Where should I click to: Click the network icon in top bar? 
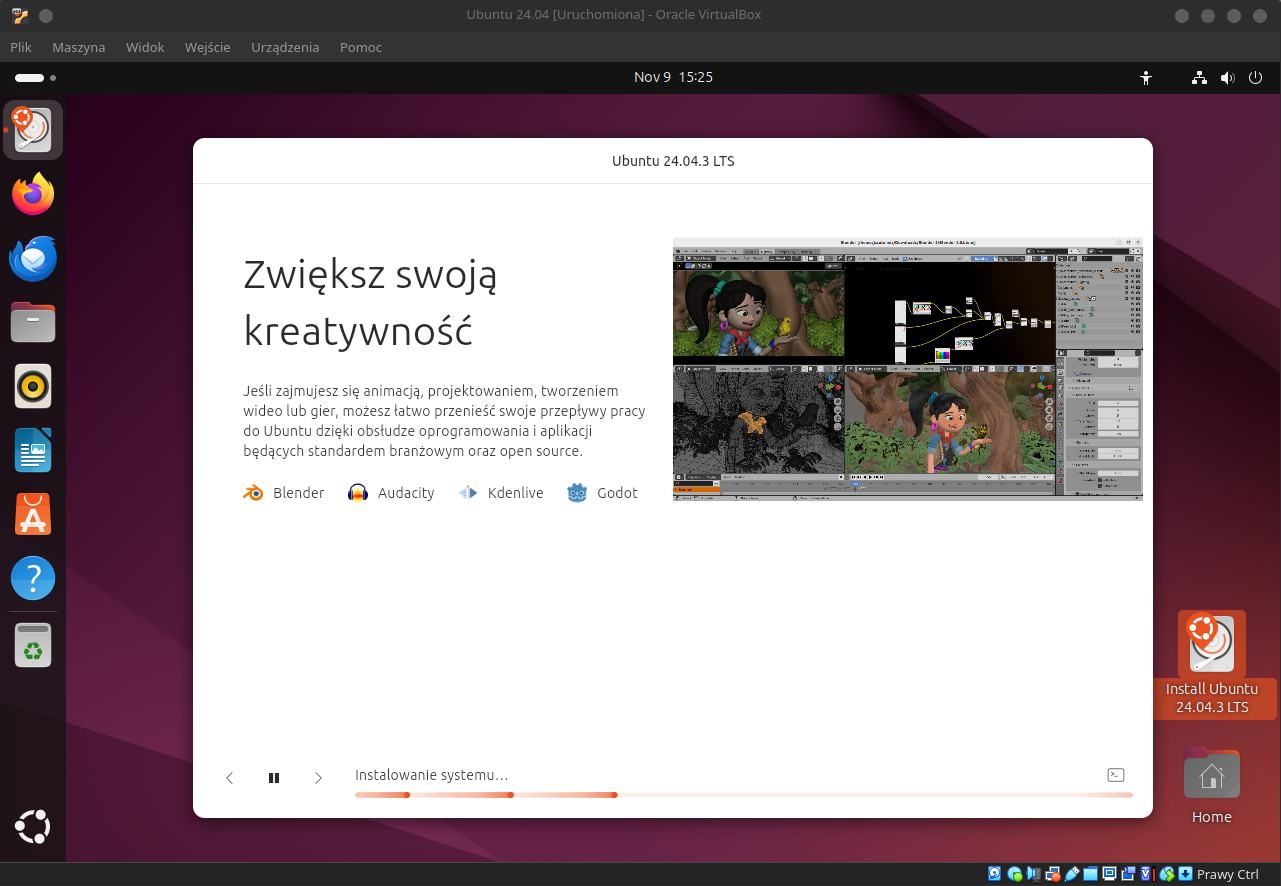(1200, 77)
